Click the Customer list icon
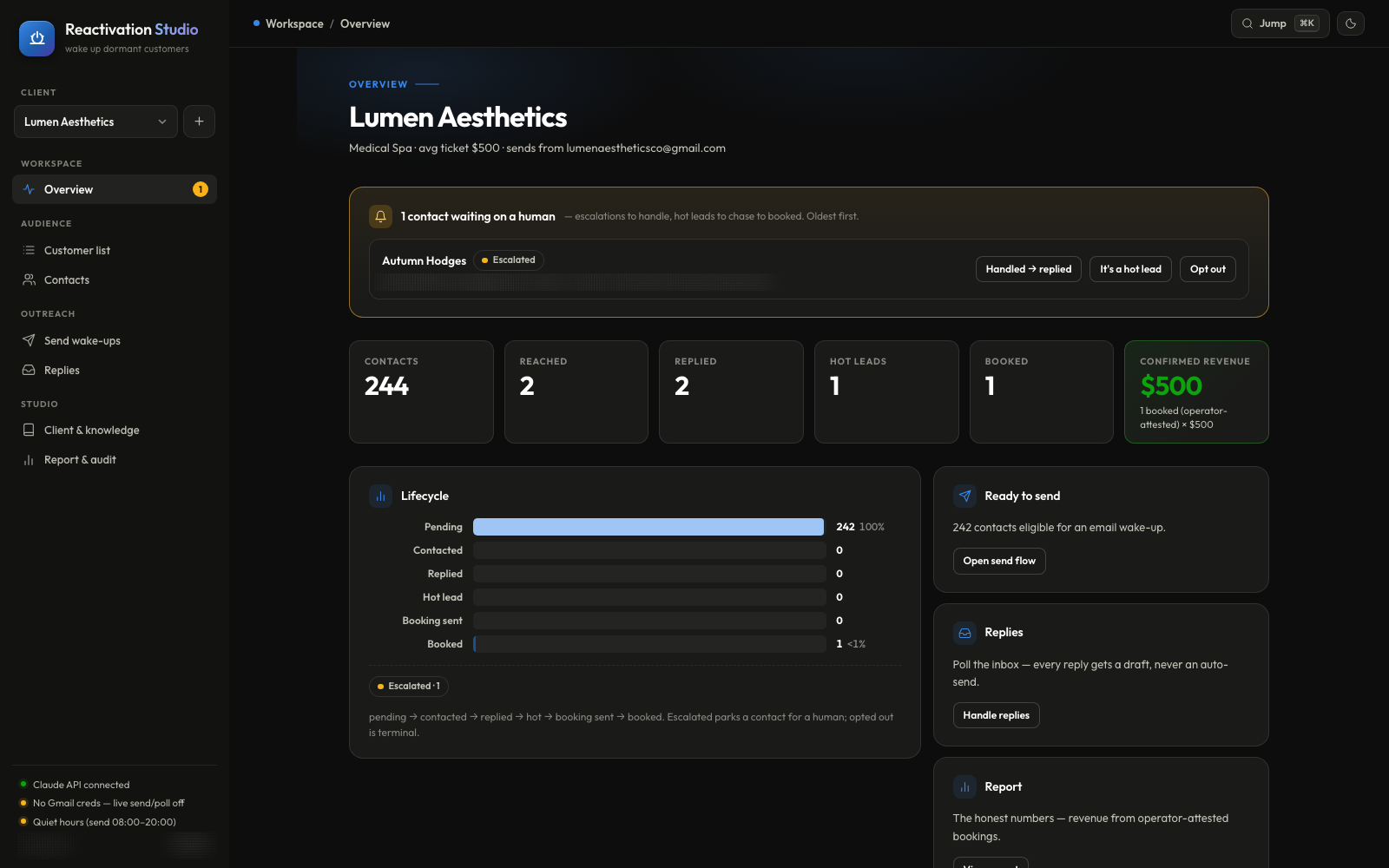The width and height of the screenshot is (1389, 868). tap(29, 250)
